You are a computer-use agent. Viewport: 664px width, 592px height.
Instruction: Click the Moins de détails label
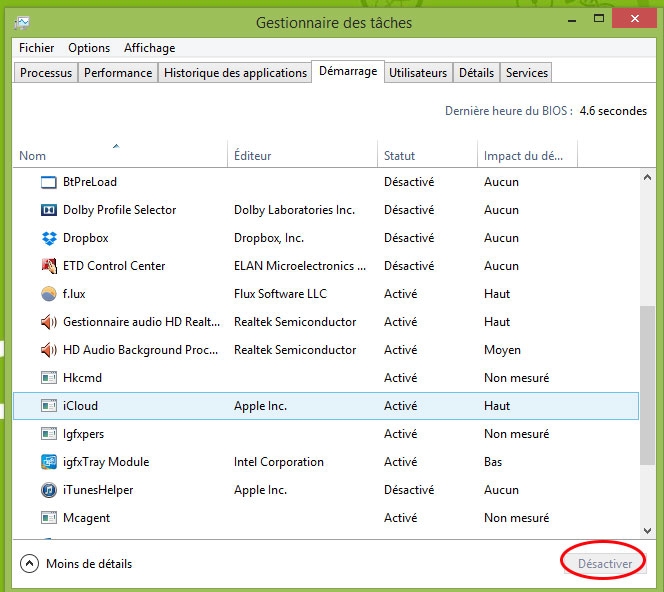click(89, 564)
